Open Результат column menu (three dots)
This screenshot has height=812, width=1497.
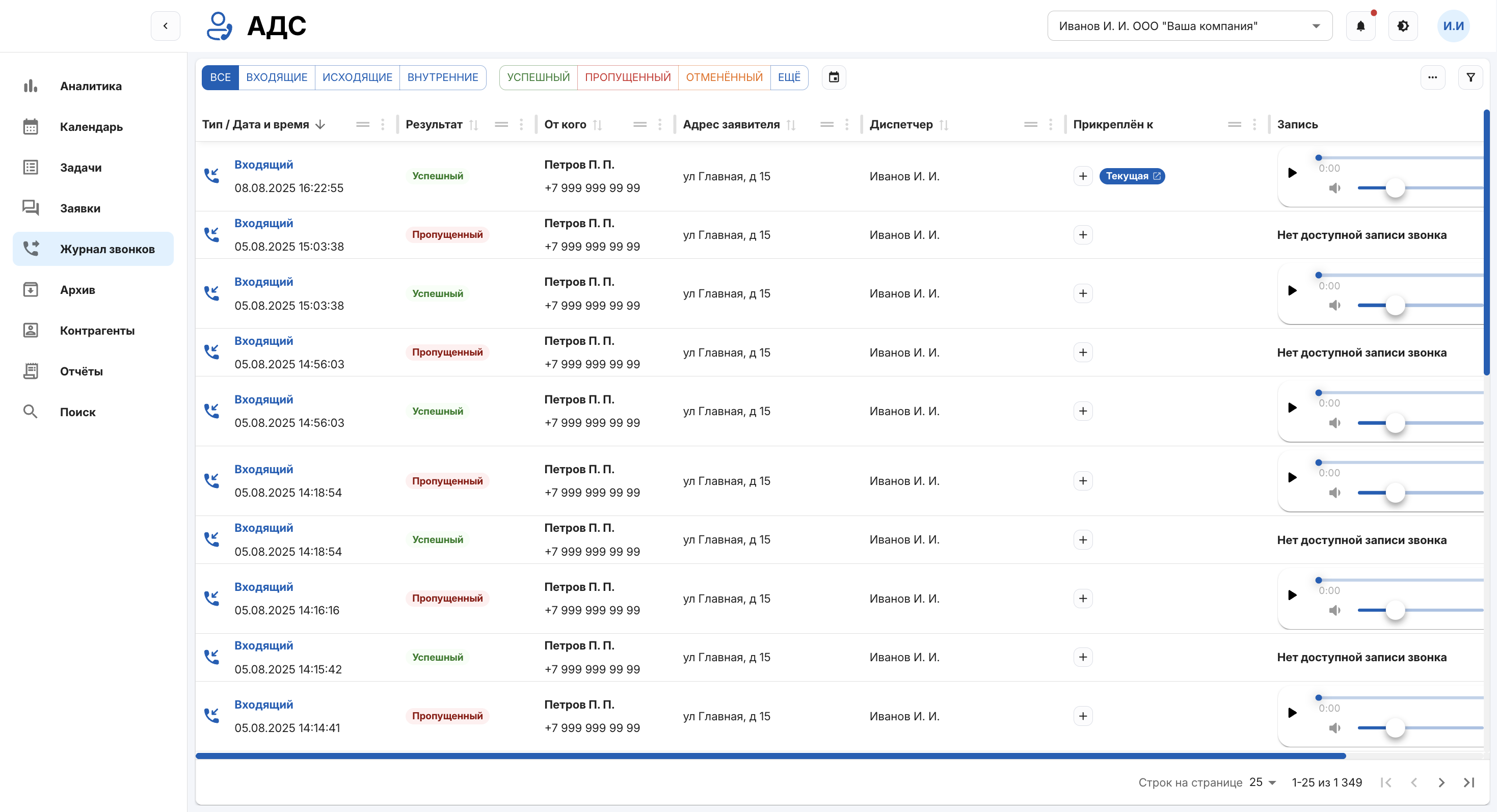[521, 124]
